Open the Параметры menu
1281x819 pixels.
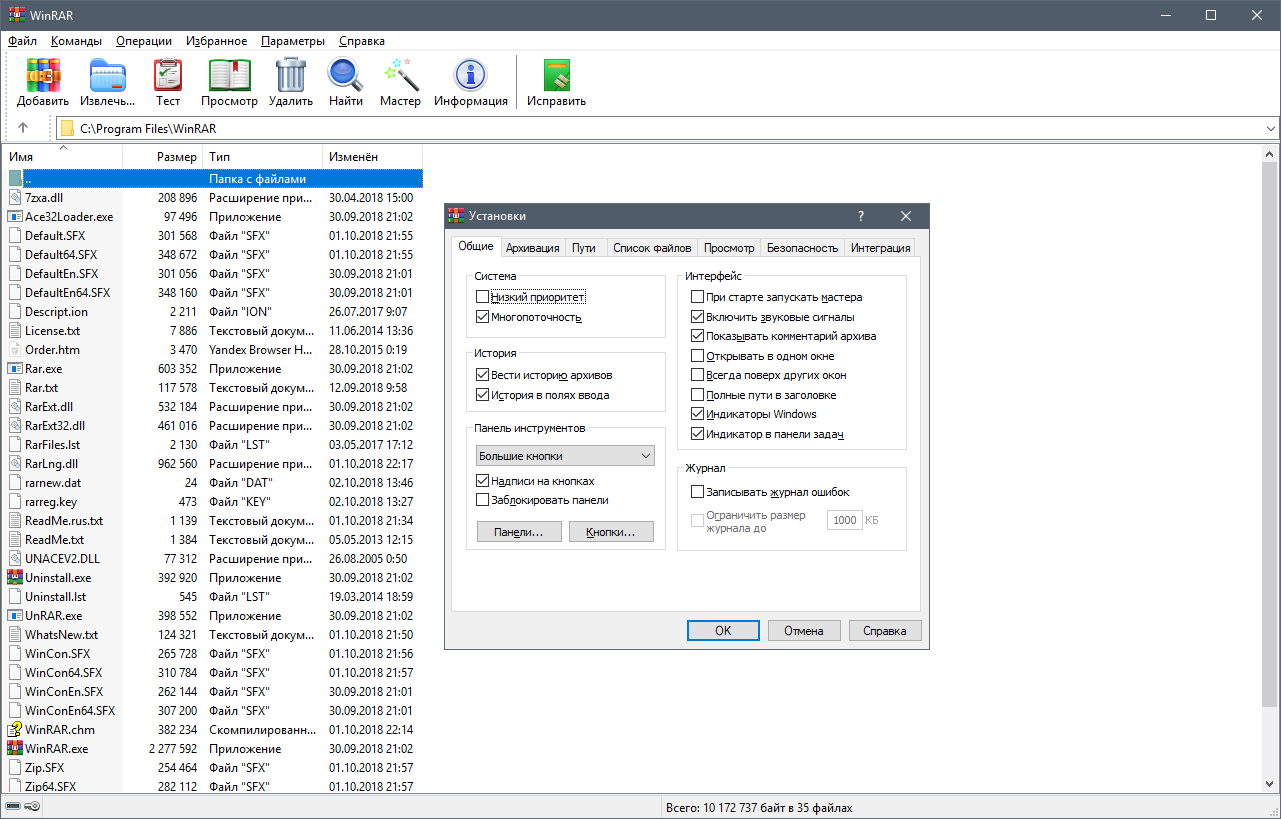coord(293,41)
